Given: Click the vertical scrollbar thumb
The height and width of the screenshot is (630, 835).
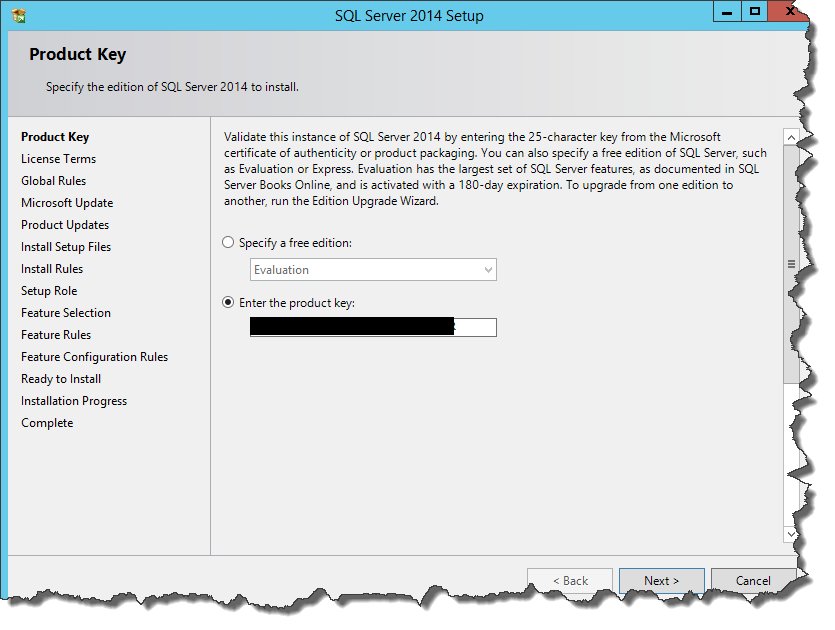Looking at the screenshot, I should pyautogui.click(x=790, y=264).
